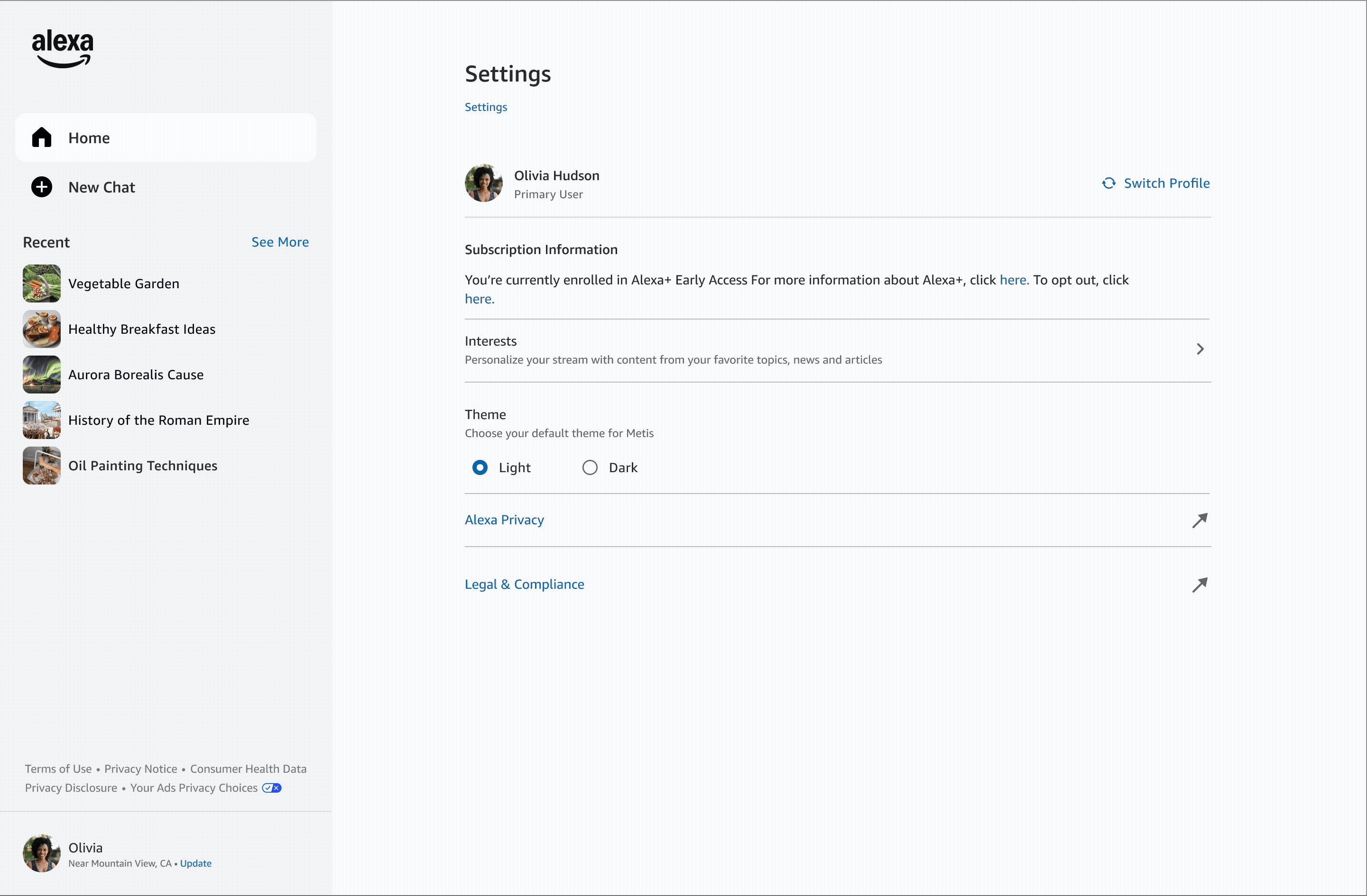Select the Light theme radio button

click(480, 468)
